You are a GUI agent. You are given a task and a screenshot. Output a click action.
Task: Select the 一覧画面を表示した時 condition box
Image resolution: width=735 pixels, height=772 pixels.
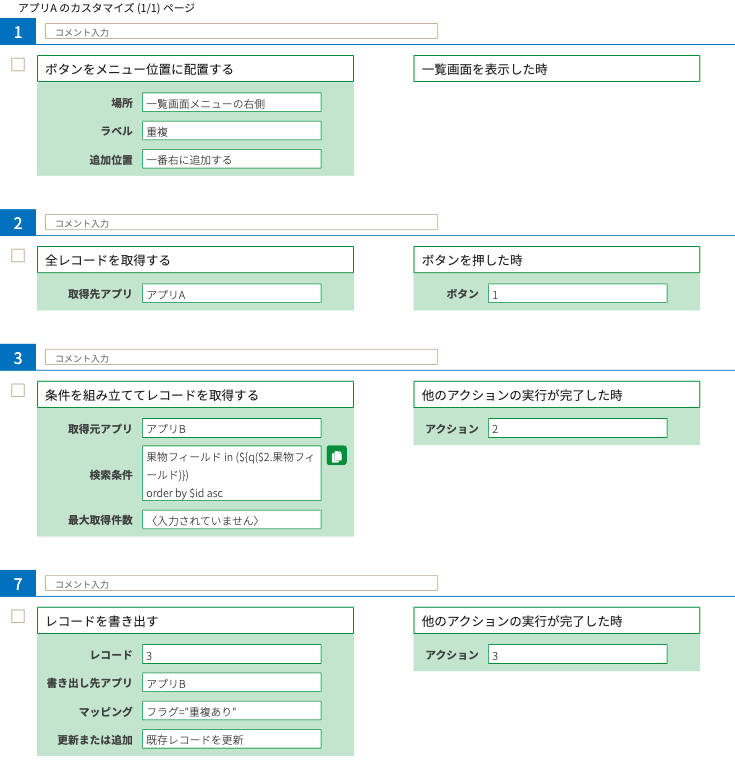click(x=557, y=69)
